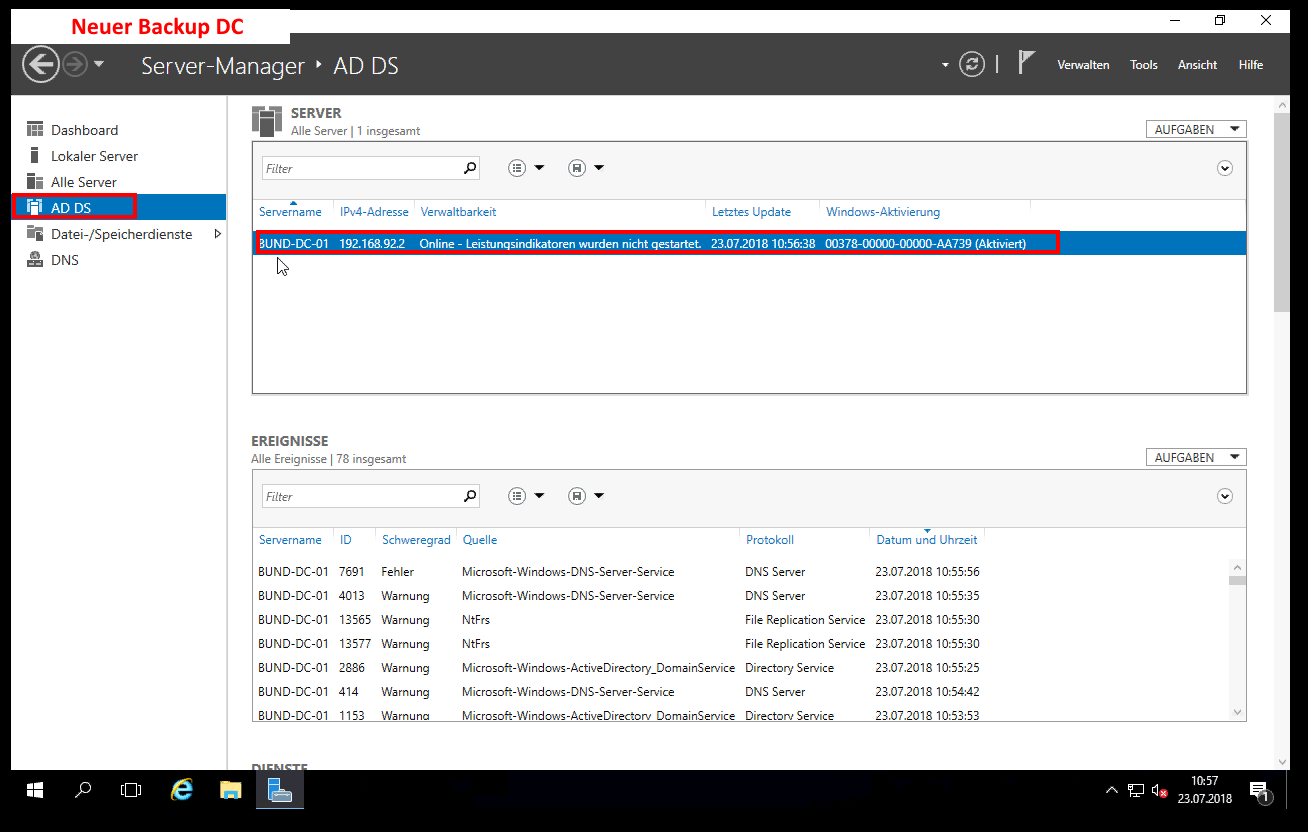1308x832 pixels.
Task: Refresh Server Manager with circular arrows icon
Action: point(972,65)
